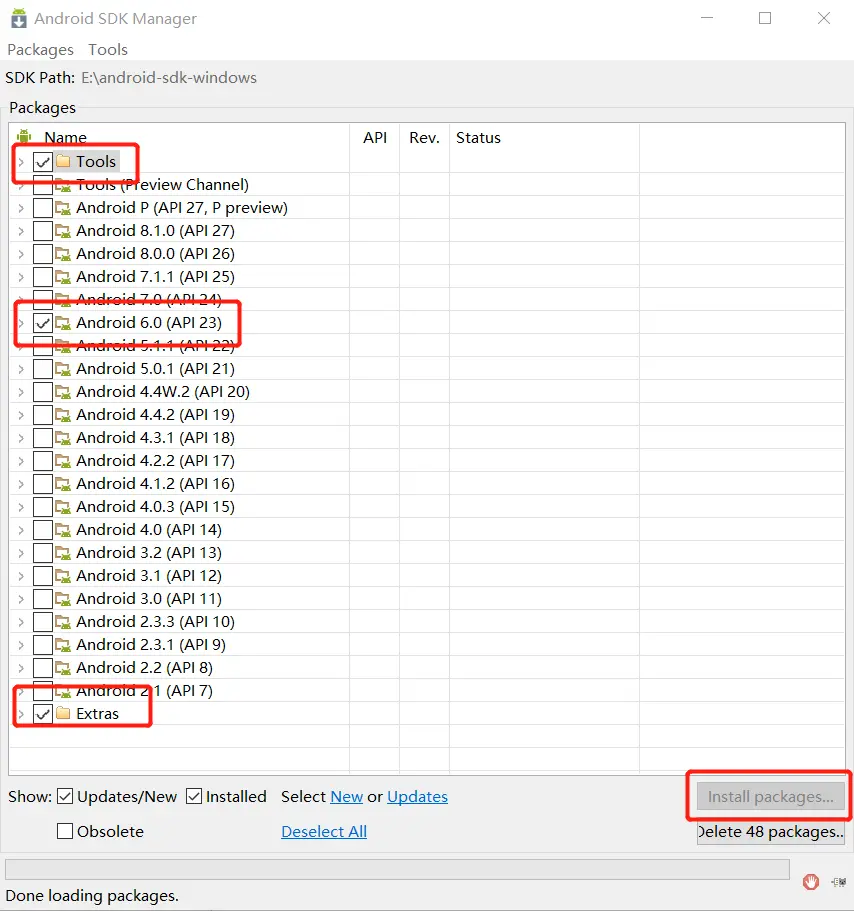The width and height of the screenshot is (854, 911).
Task: Uncheck the Tools package checkbox
Action: click(x=43, y=162)
